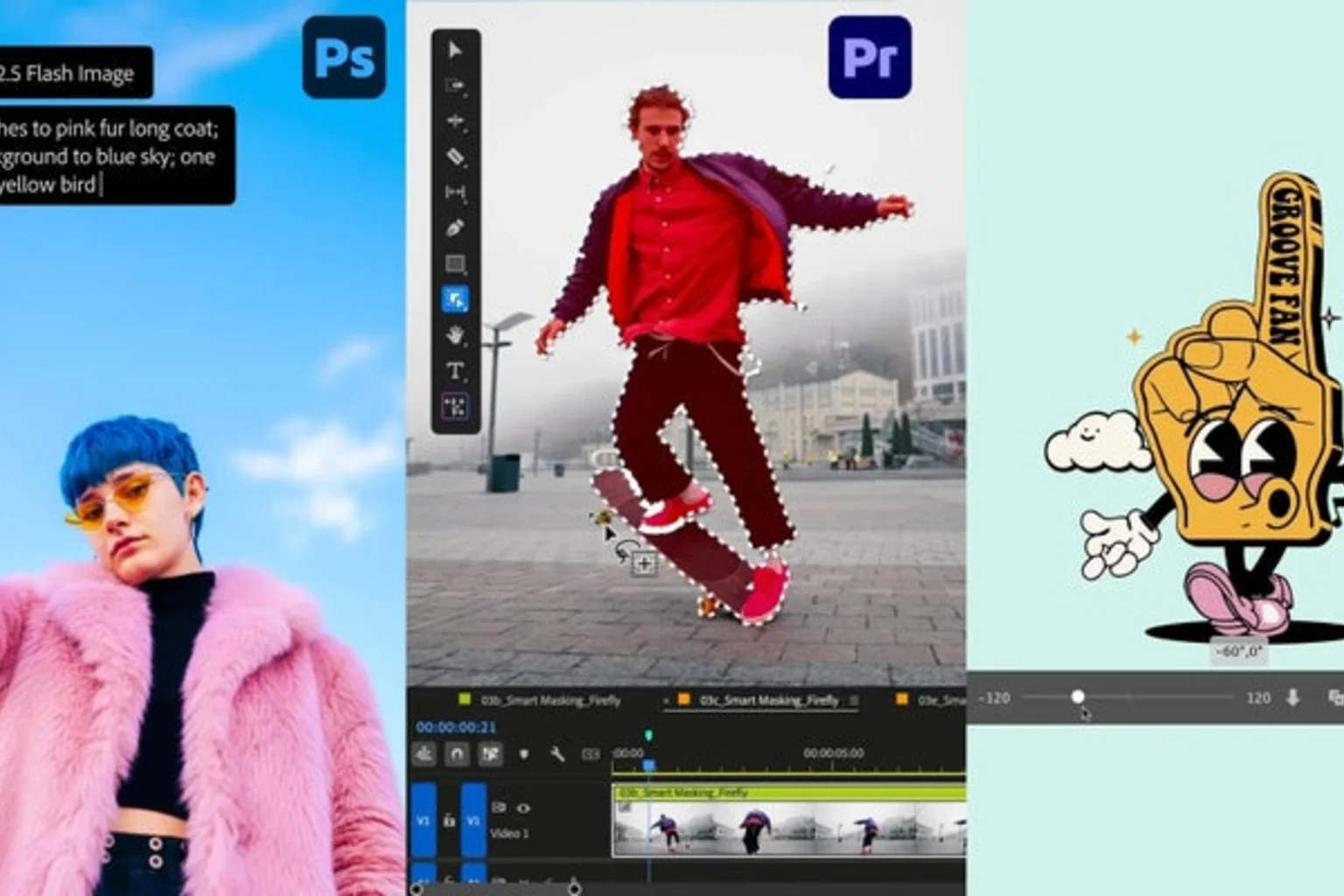The height and width of the screenshot is (896, 1344).
Task: Toggle track output visibility eye for Video 1
Action: 524,808
